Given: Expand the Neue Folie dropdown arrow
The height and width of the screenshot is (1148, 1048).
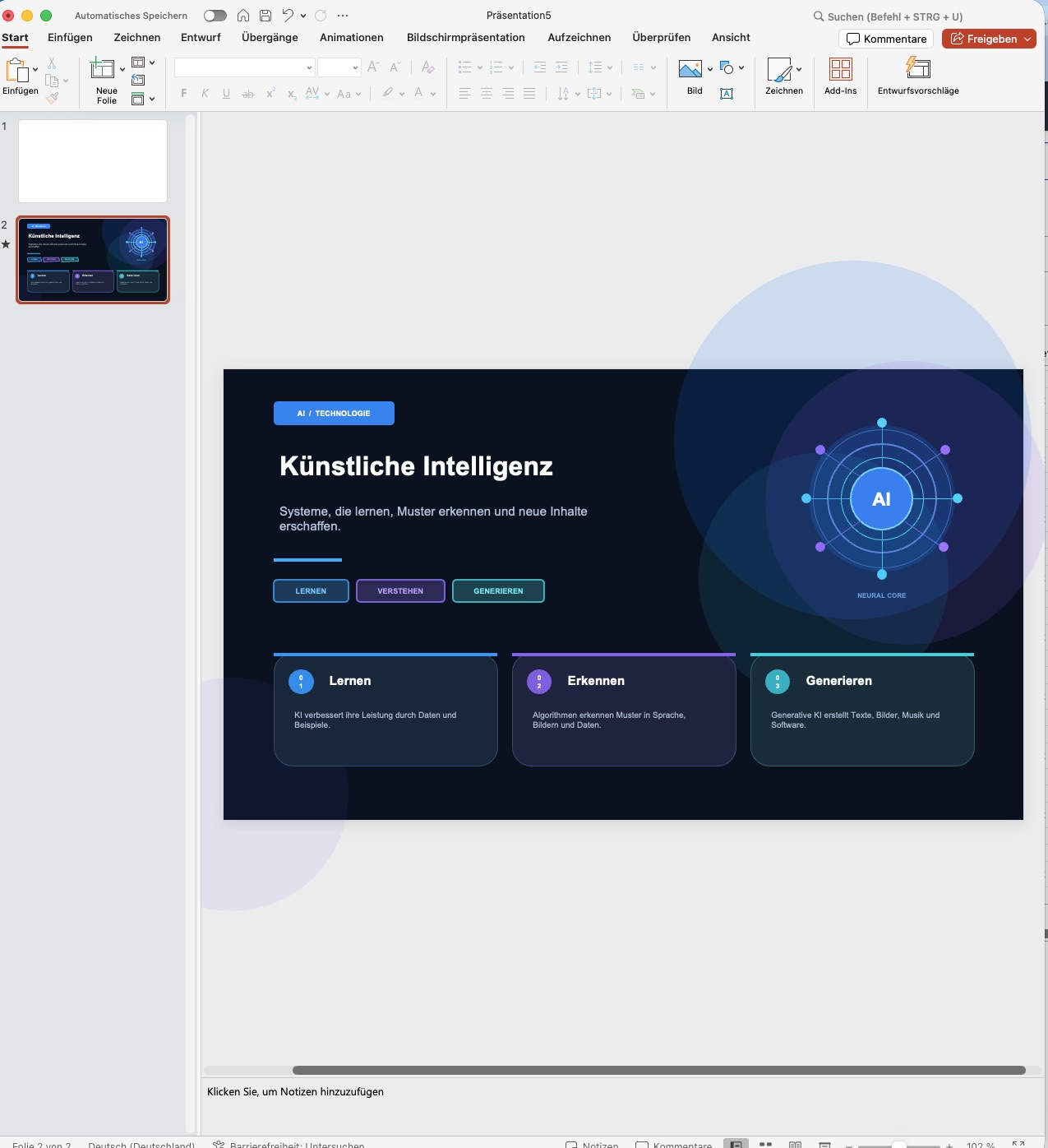Looking at the screenshot, I should (122, 69).
